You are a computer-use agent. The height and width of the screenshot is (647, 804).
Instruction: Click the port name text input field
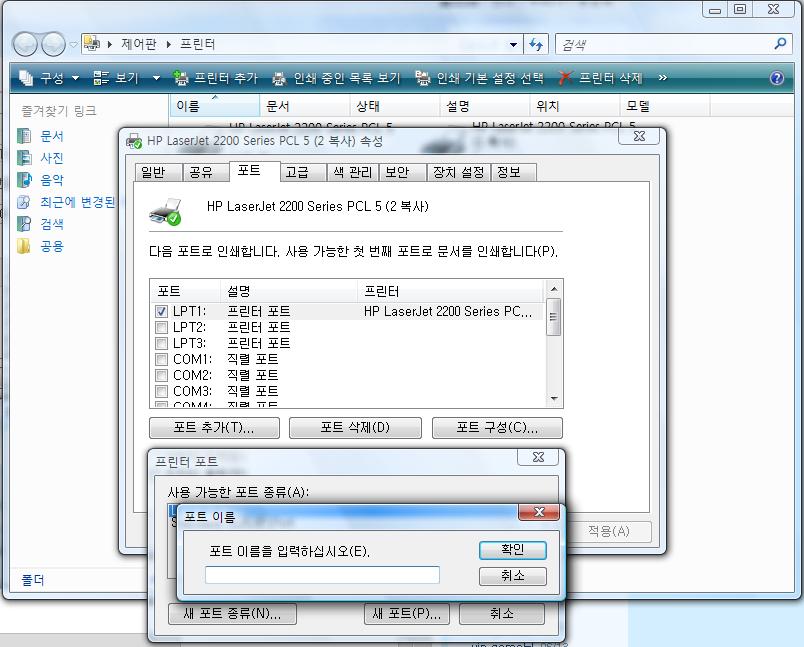tap(322, 575)
